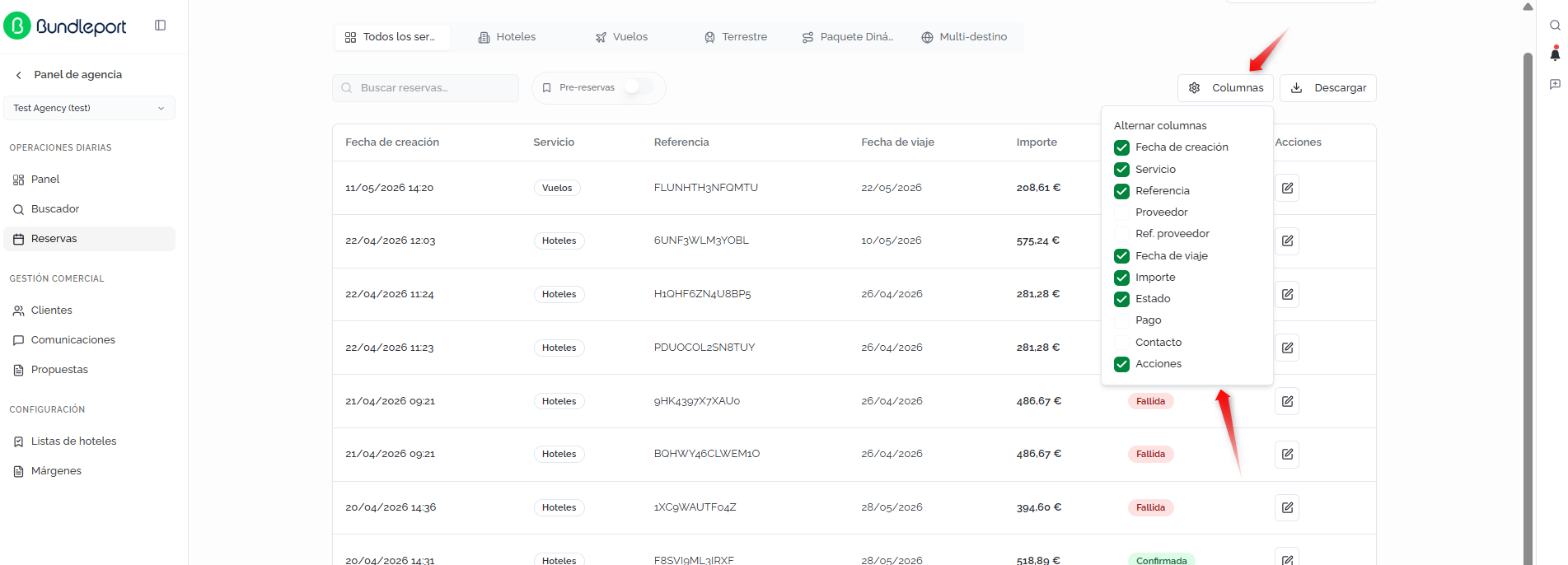Viewport: 1568px width, 565px height.
Task: Edit booking 9HK4397X7XAU0 via action icon
Action: tap(1287, 401)
